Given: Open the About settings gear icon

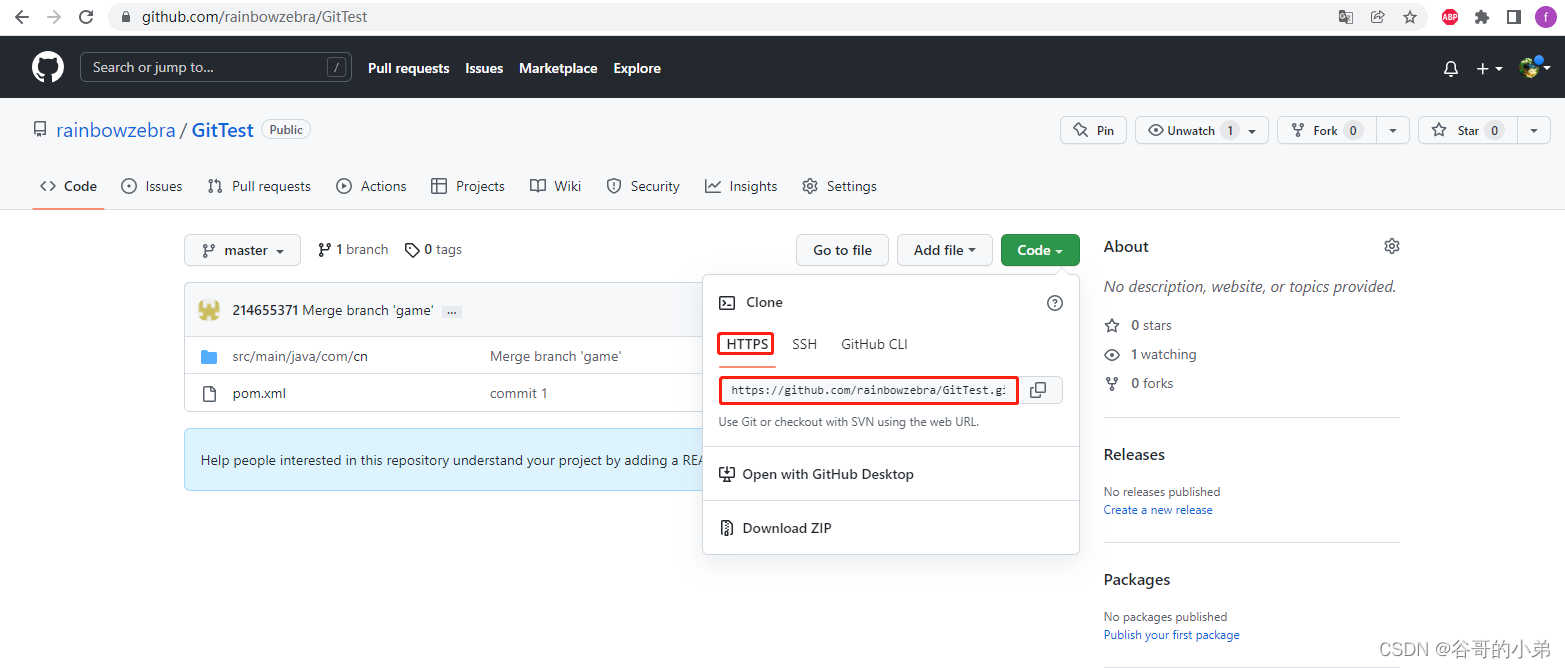Looking at the screenshot, I should (x=1391, y=246).
